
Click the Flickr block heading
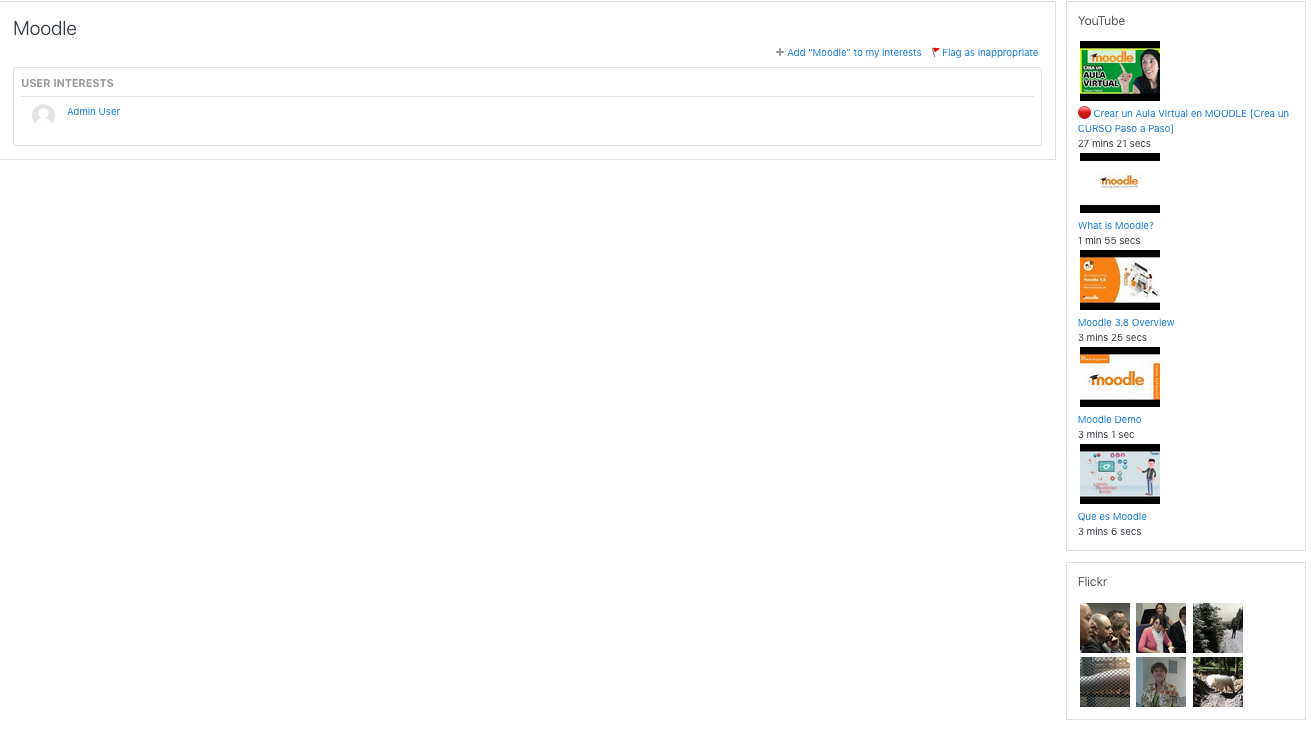point(1092,582)
